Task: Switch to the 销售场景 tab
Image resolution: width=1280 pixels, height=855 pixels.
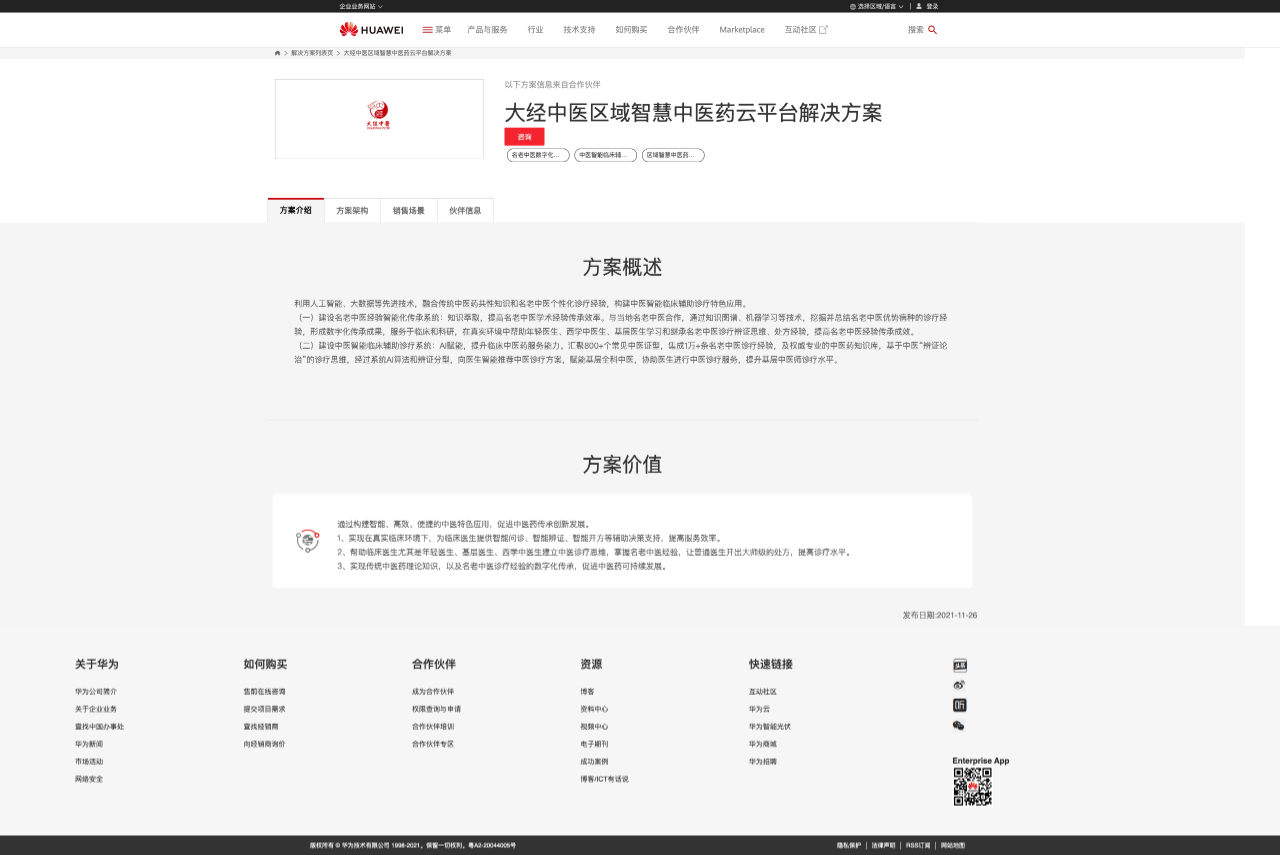Action: pos(409,211)
